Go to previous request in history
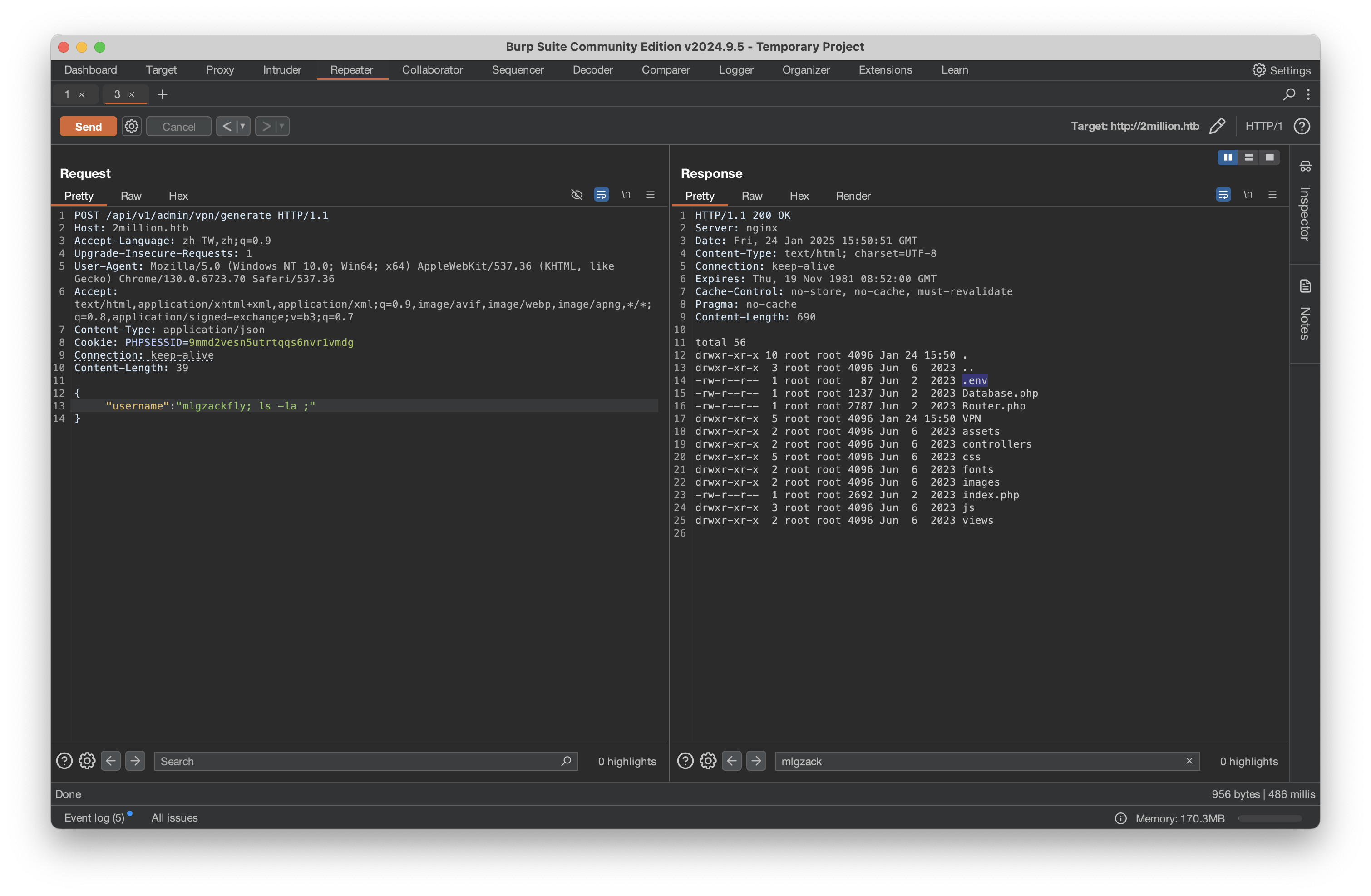Image resolution: width=1371 pixels, height=896 pixels. pos(227,127)
